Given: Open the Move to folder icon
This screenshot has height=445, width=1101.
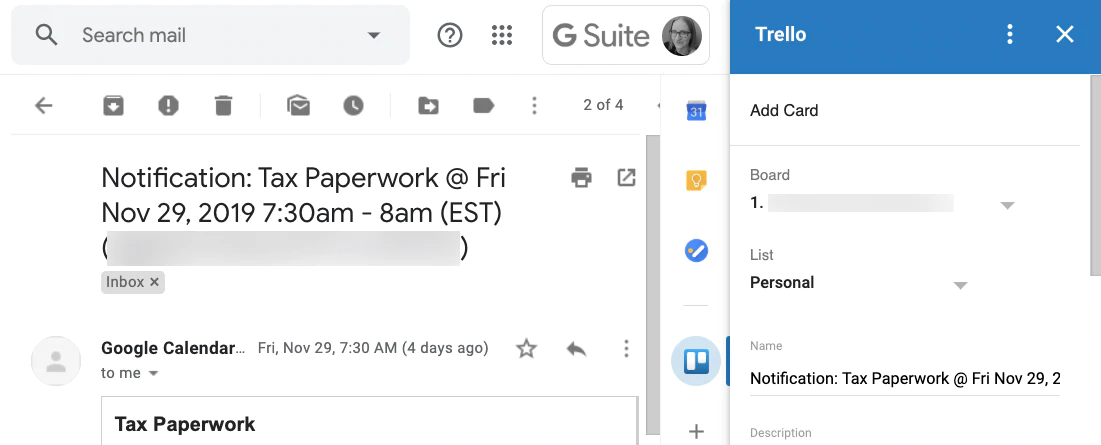Looking at the screenshot, I should click(x=428, y=105).
